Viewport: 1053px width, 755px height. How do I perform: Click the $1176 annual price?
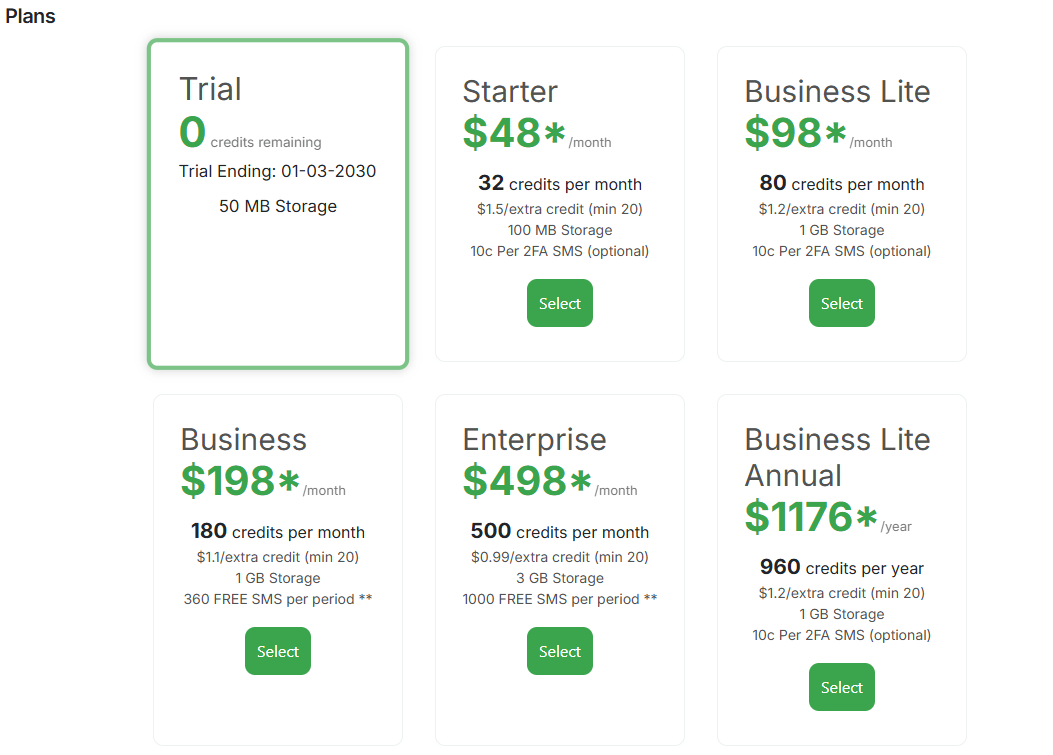[805, 518]
